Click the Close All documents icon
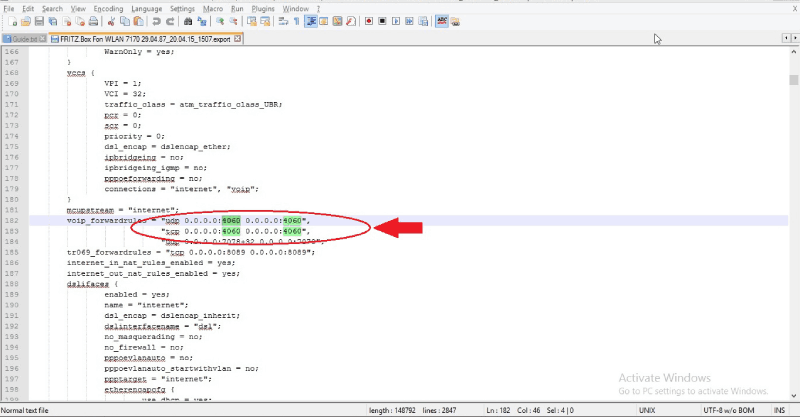800x417 pixels. [80, 21]
